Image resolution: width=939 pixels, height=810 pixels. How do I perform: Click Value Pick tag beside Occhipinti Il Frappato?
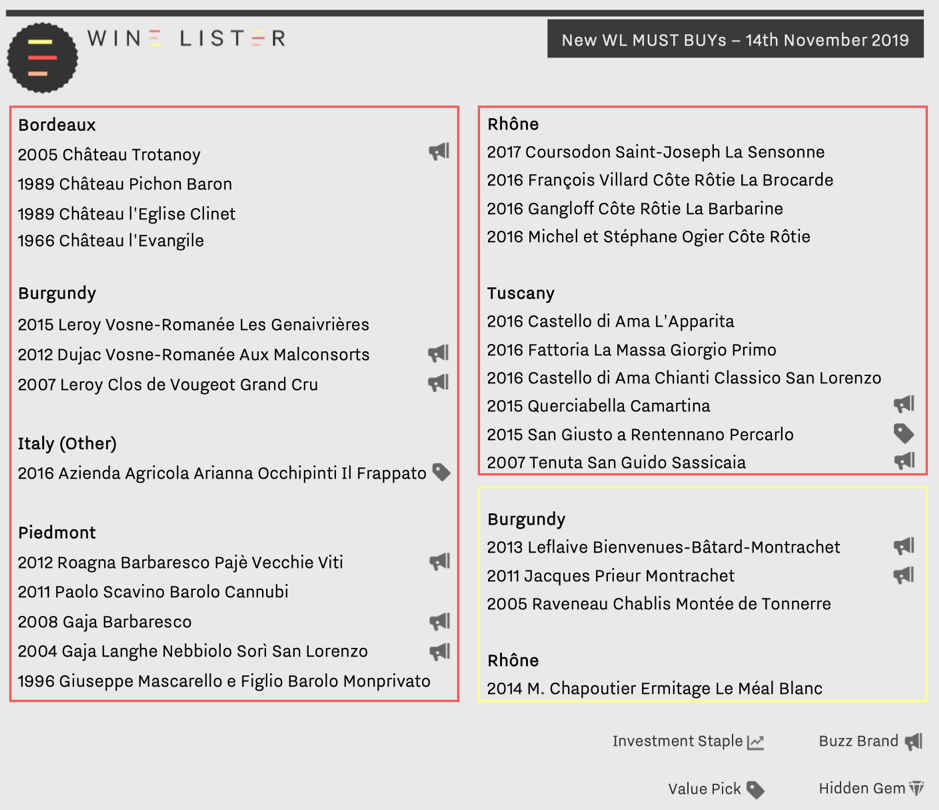(x=441, y=472)
